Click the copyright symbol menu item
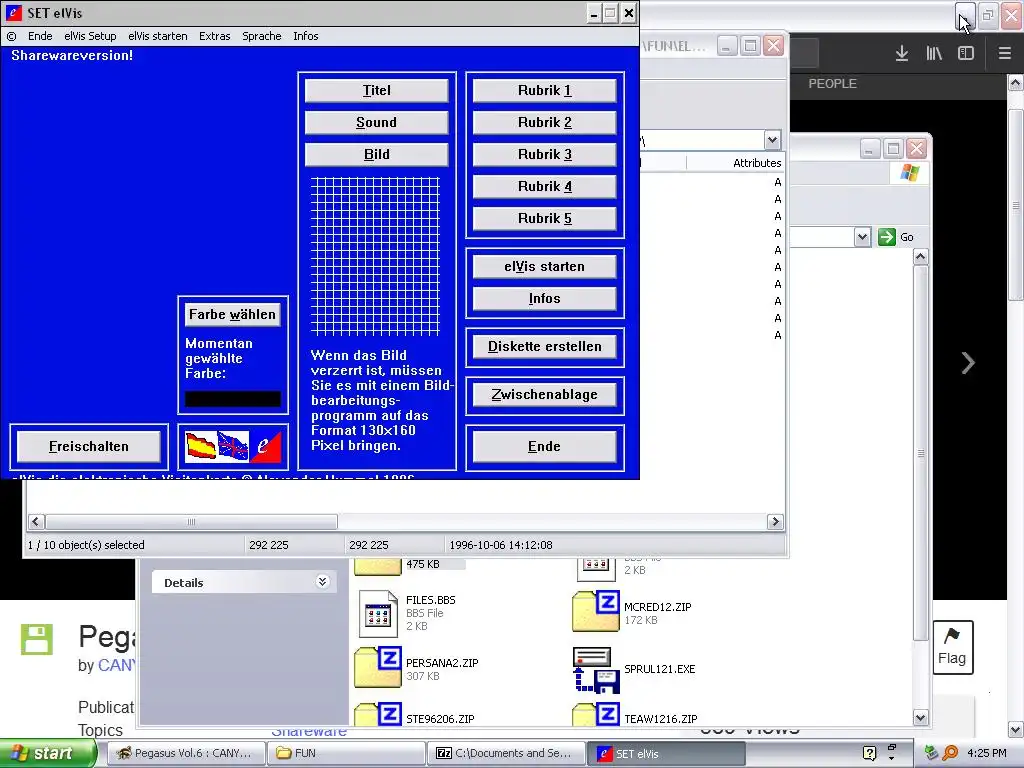1024x768 pixels. 12,36
